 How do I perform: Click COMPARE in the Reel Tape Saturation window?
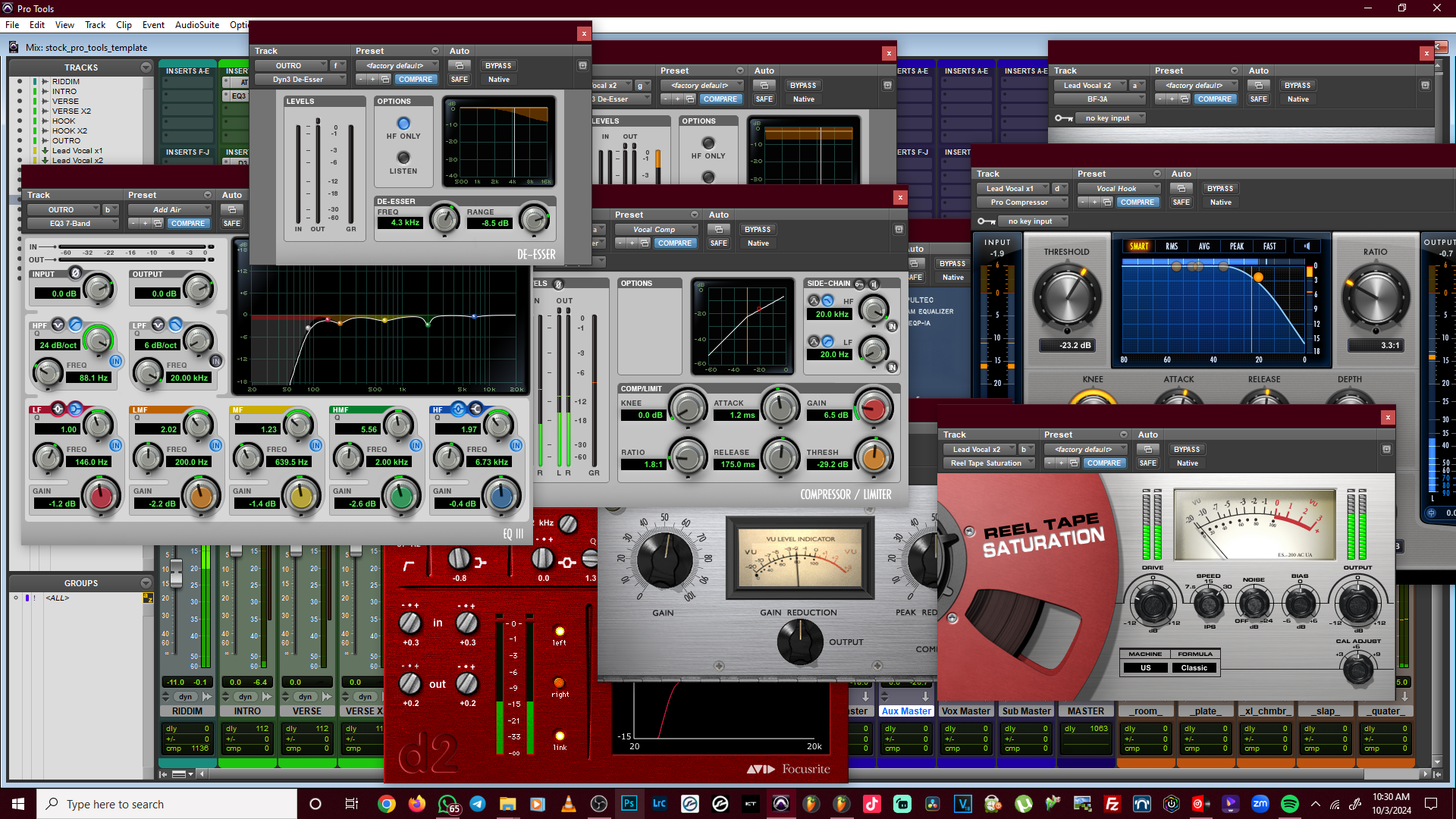tap(1103, 463)
